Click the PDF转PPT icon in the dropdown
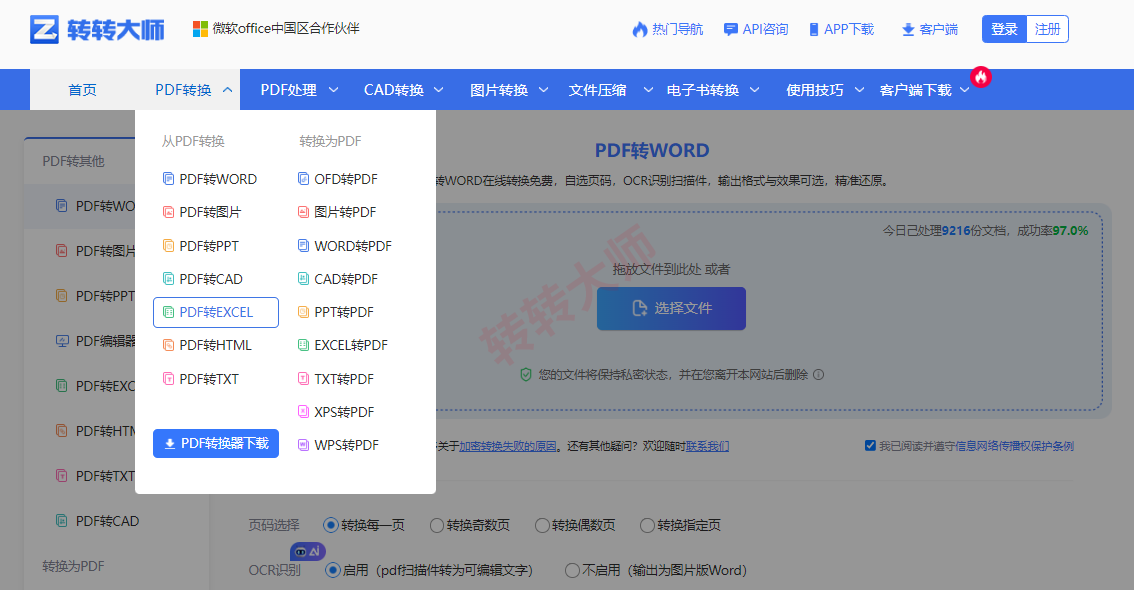 click(169, 246)
